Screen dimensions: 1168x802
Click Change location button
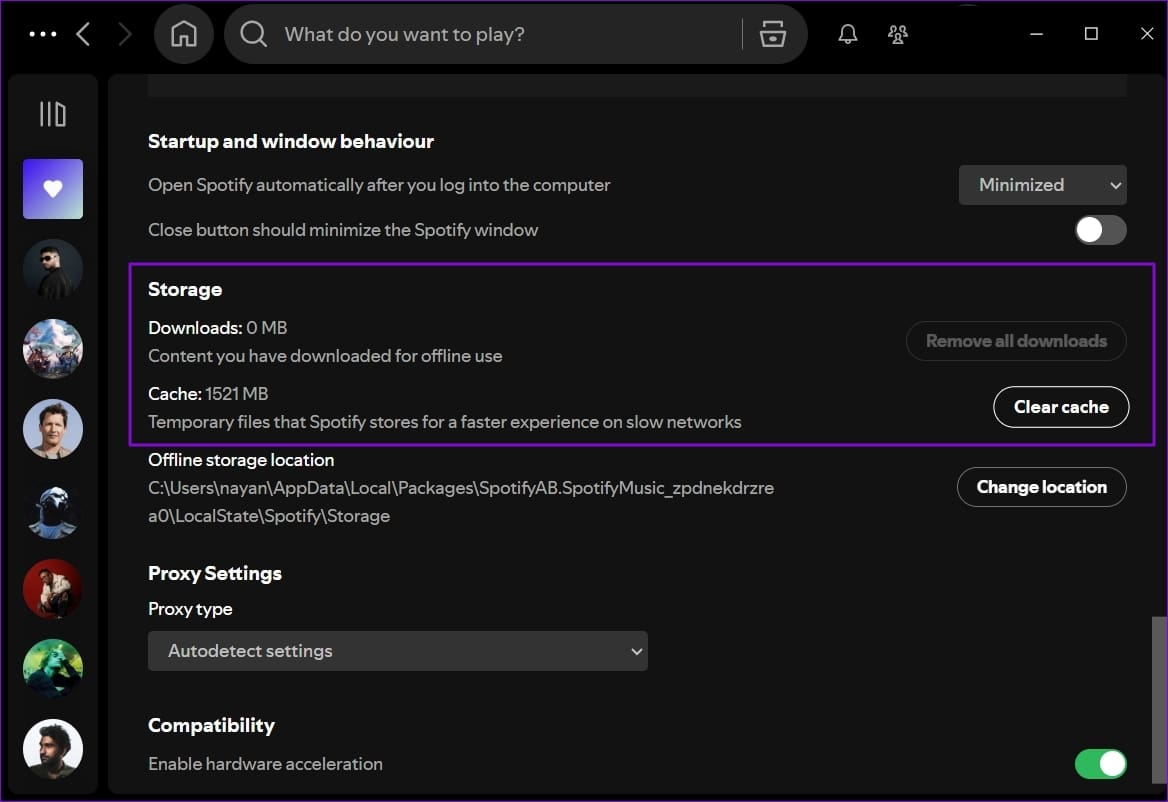(1041, 487)
